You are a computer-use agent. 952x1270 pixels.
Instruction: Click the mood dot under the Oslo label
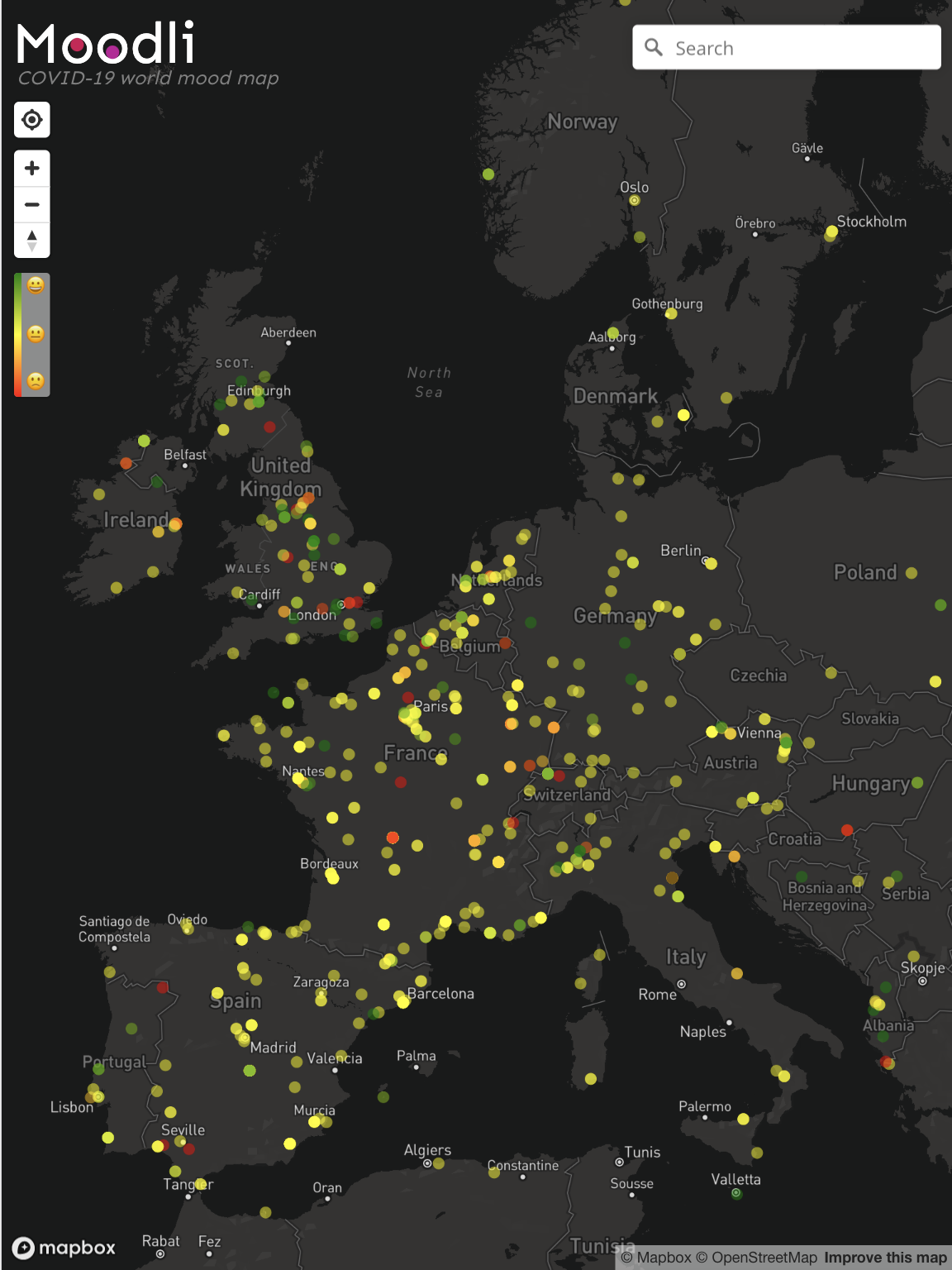[x=635, y=200]
